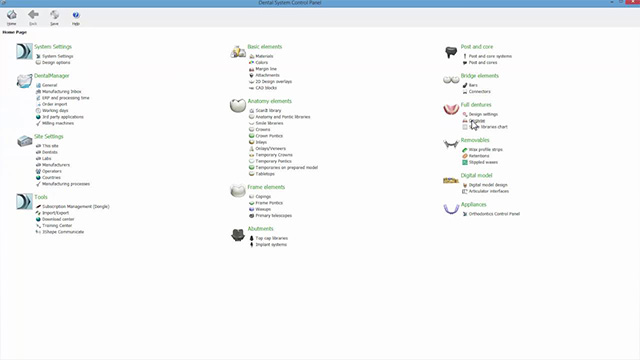Open Orthodontics Control Panel
The height and width of the screenshot is (360, 640).
(494, 214)
